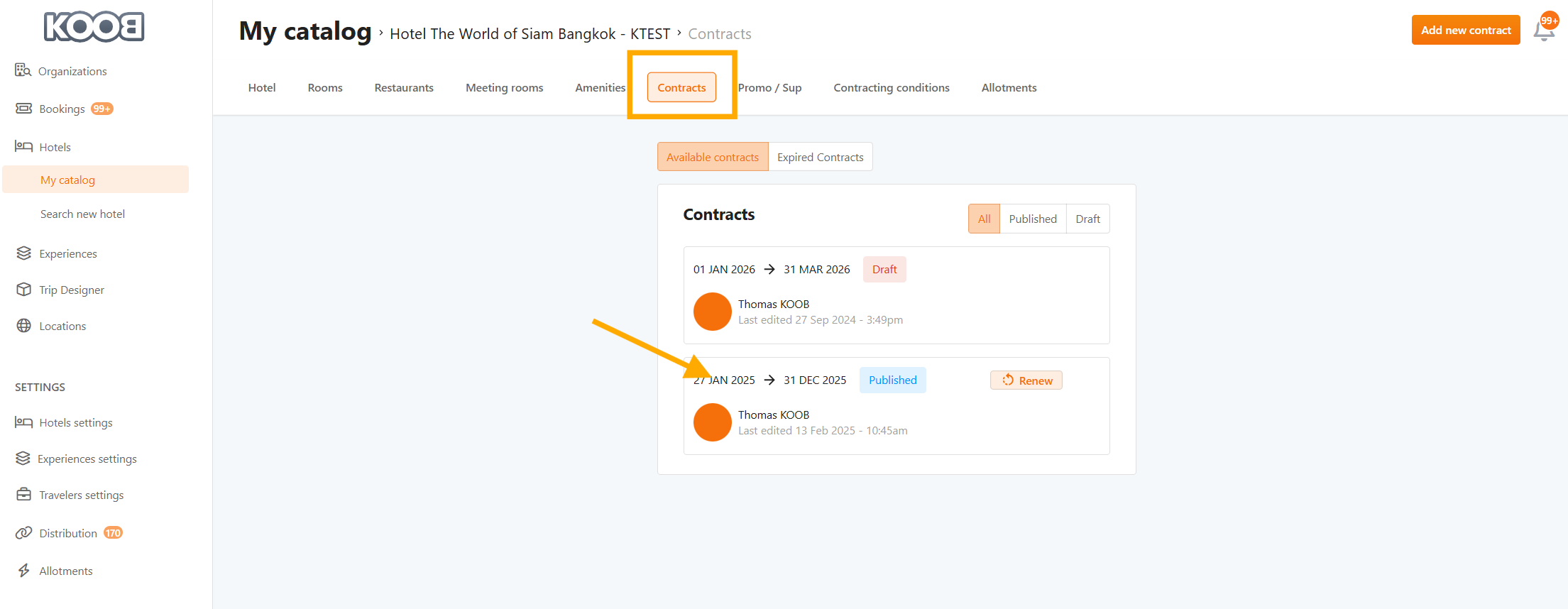Screen dimensions: 1568x609
Task: Click the Allotments lightning icon in sidebar
Action: tap(23, 571)
